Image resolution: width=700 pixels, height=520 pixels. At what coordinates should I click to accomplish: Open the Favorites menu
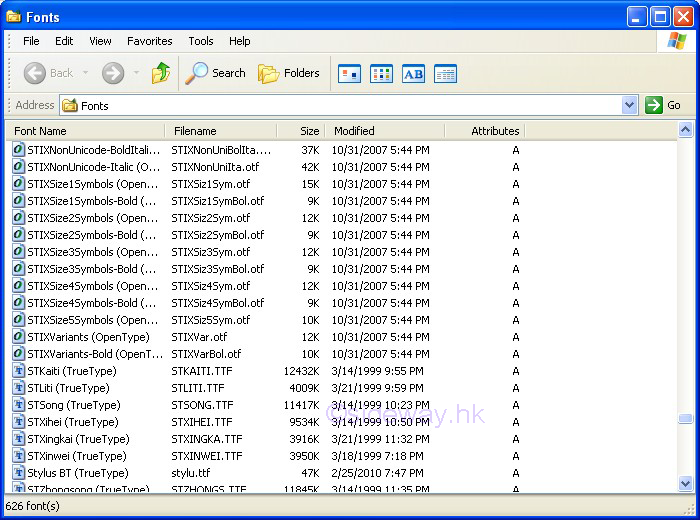(149, 41)
